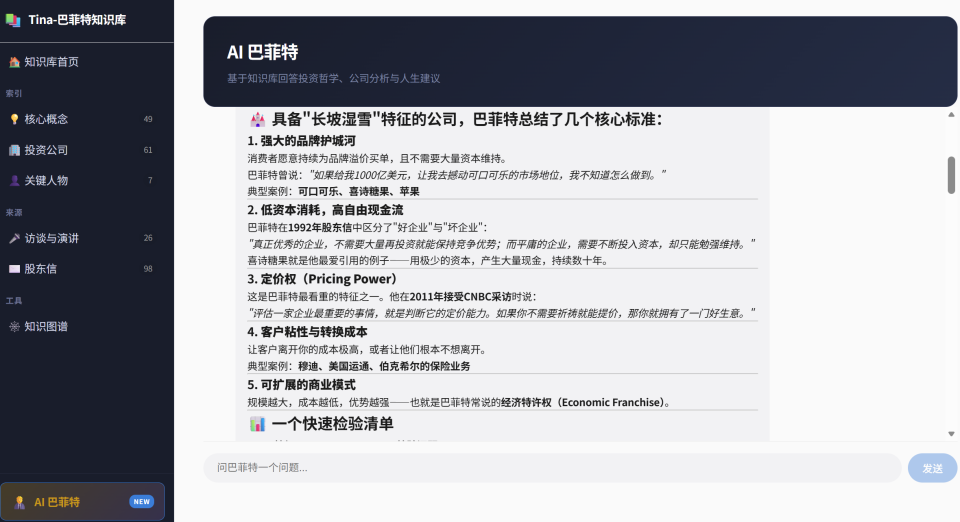The height and width of the screenshot is (522, 960).
Task: Click heading 3. 定价权（Pricing Power）
Action: coord(325,279)
